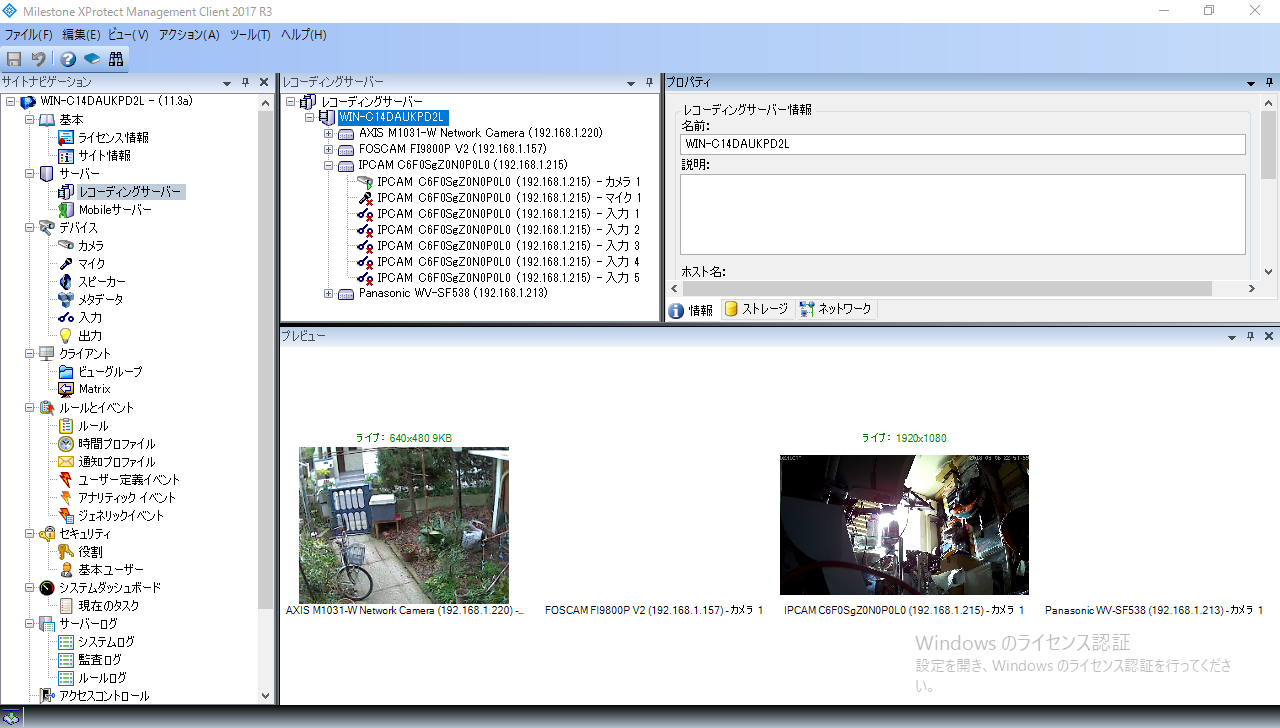The height and width of the screenshot is (728, 1280).
Task: Switch to the ストレージ tab
Action: coord(756,310)
